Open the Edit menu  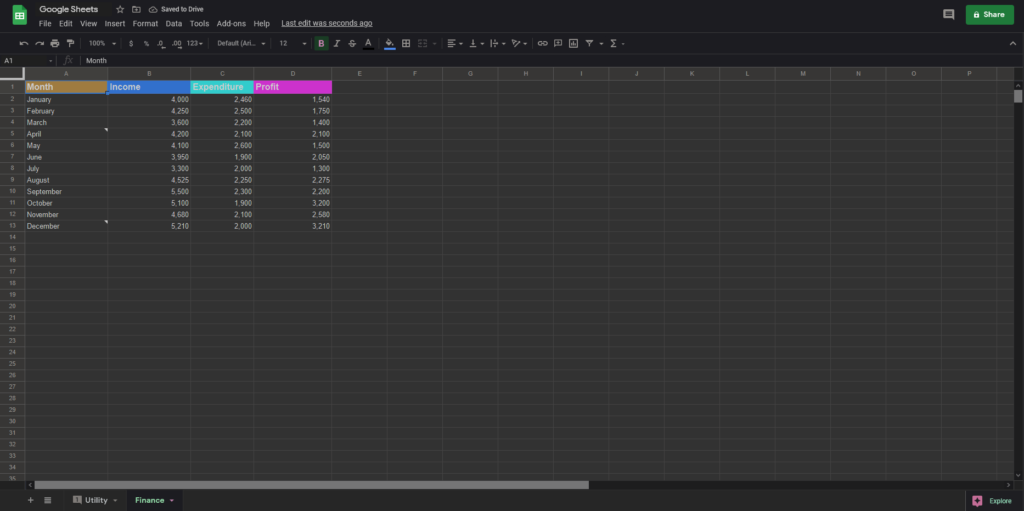pos(66,24)
